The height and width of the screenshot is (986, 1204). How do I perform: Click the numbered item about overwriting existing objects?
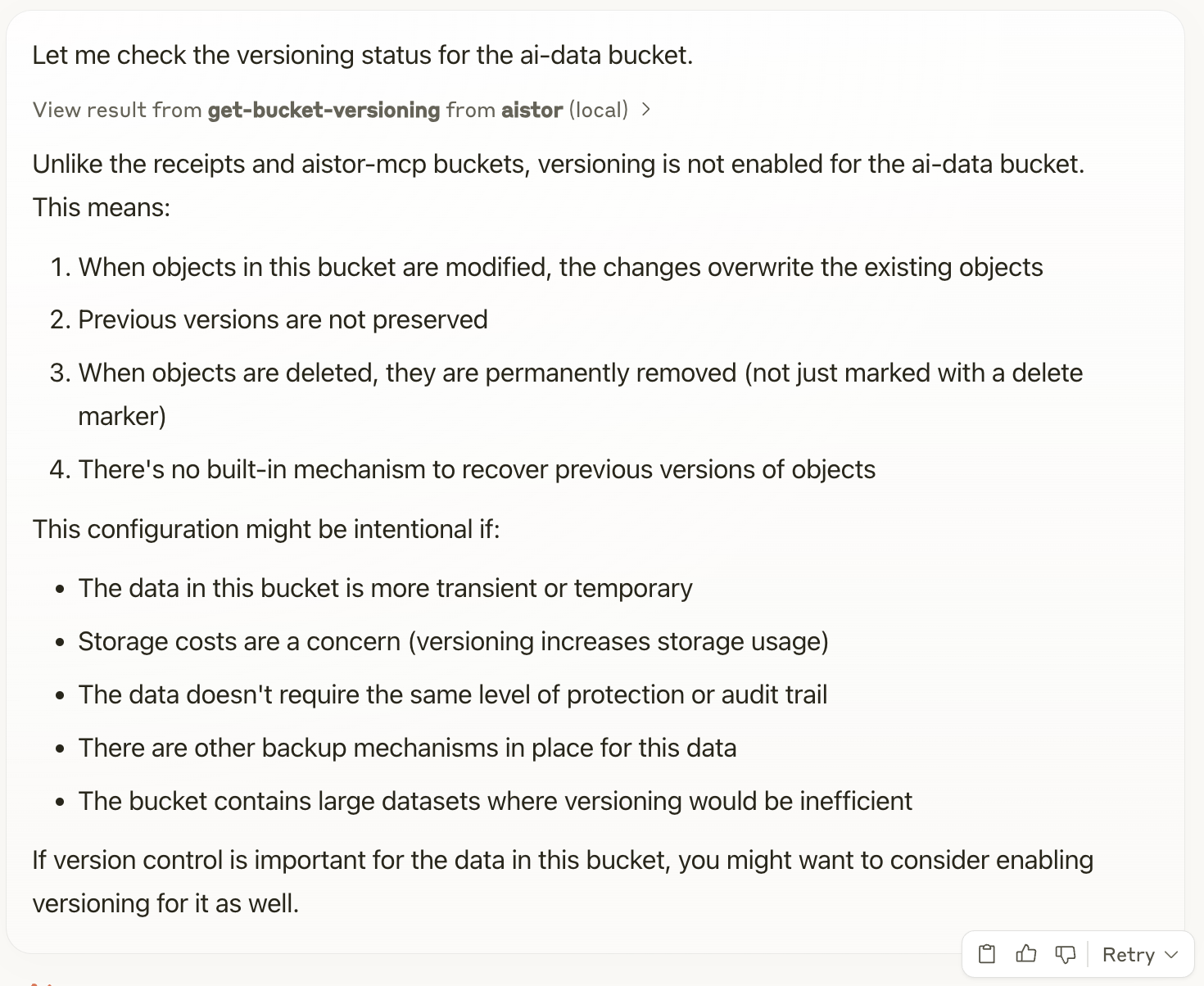click(560, 267)
